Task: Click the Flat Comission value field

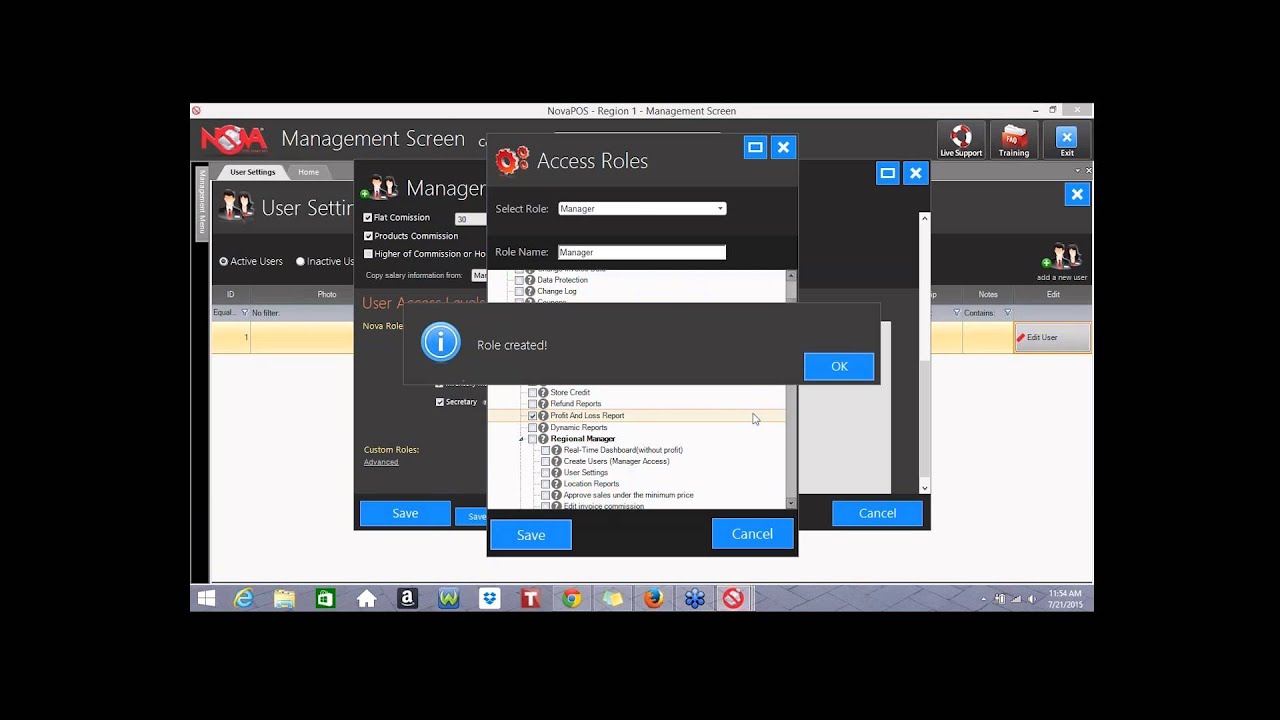Action: tap(470, 219)
